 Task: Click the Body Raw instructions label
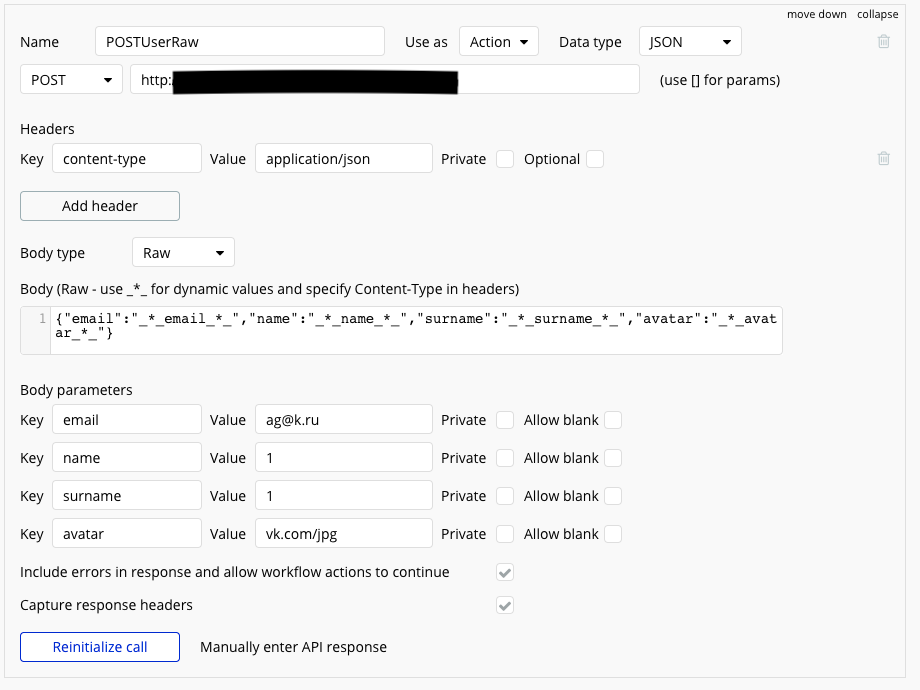click(x=270, y=289)
